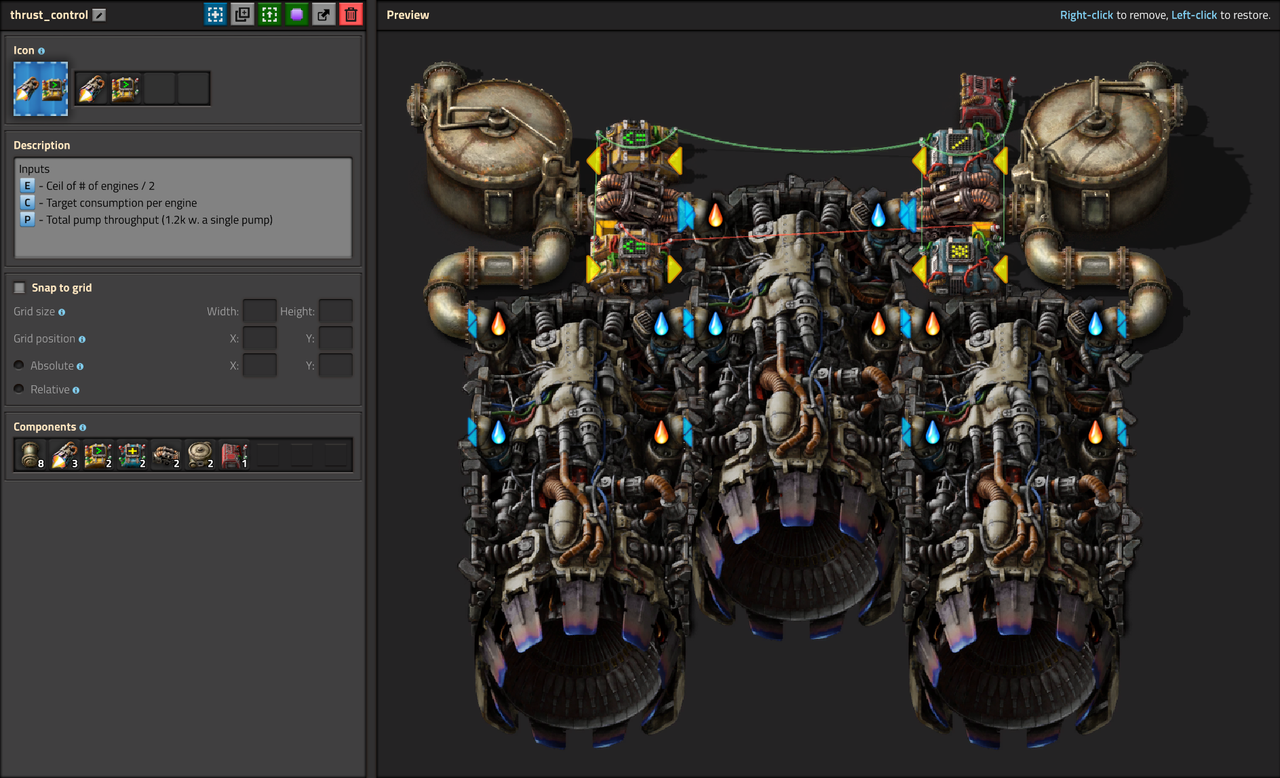Click the left thruster in preview
The height and width of the screenshot is (778, 1280).
coord(578,520)
